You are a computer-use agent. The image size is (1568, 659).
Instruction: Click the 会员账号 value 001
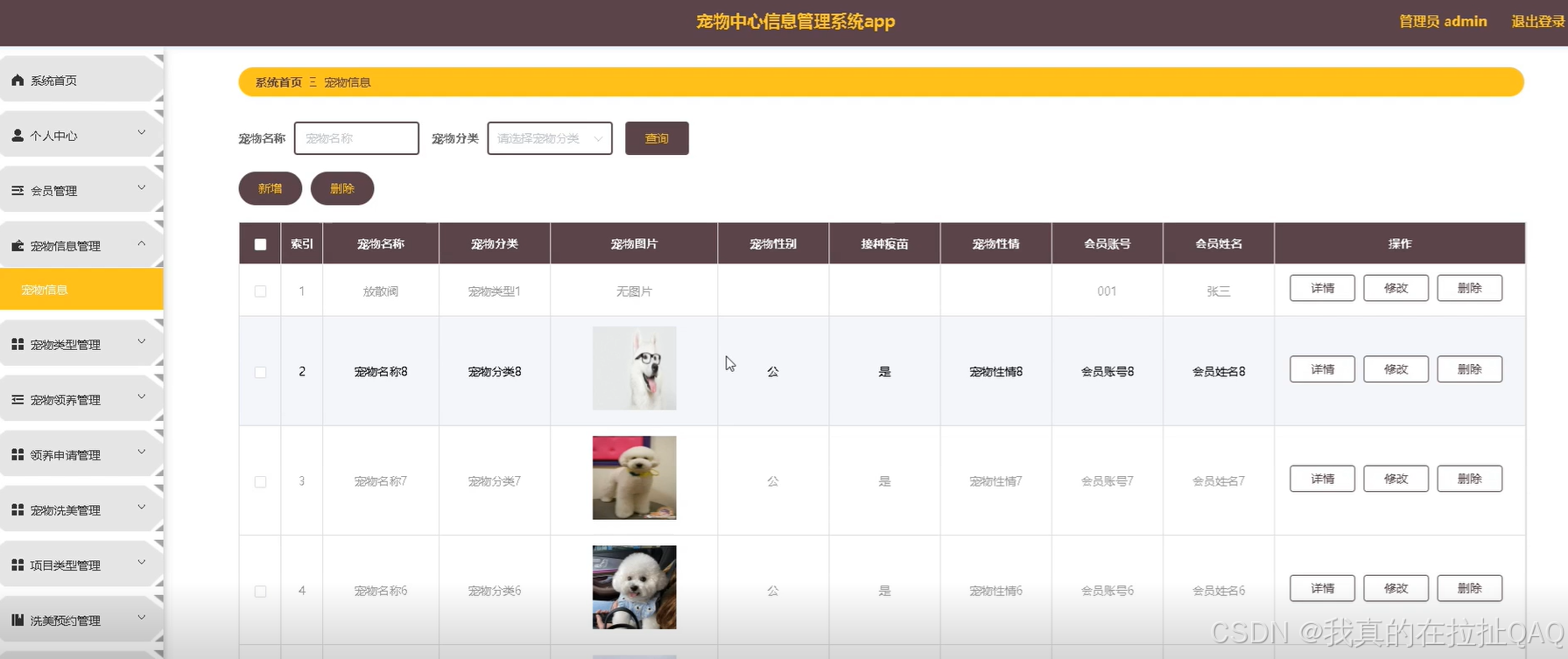[x=1107, y=291]
